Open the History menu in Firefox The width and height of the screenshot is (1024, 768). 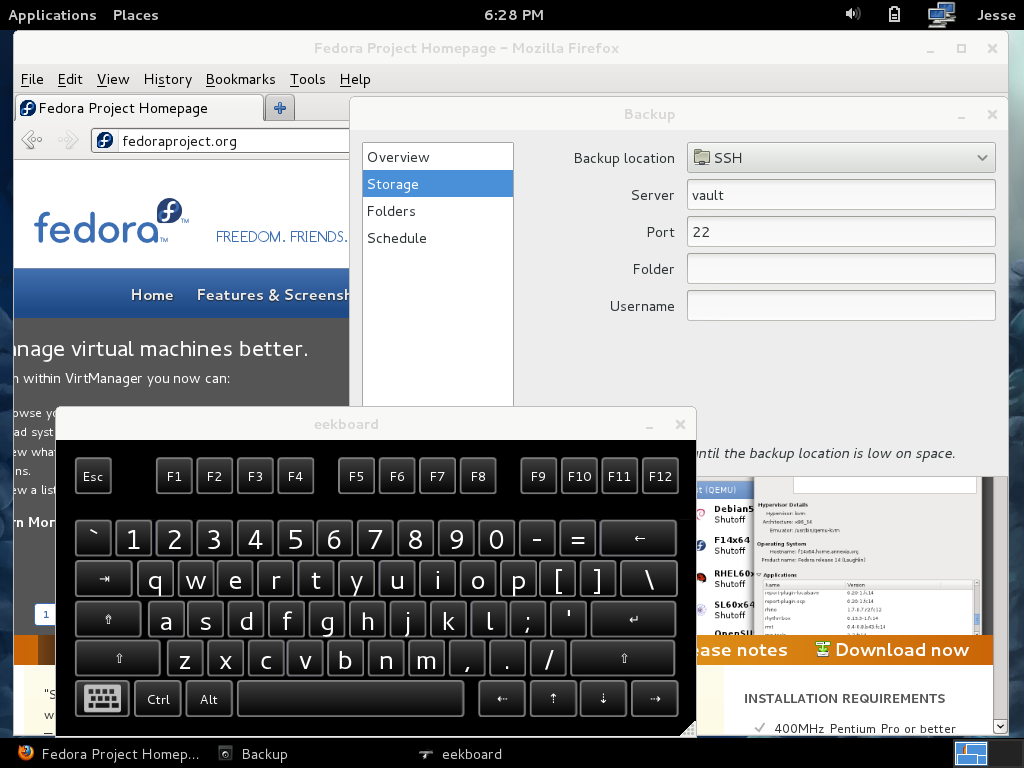(x=168, y=79)
